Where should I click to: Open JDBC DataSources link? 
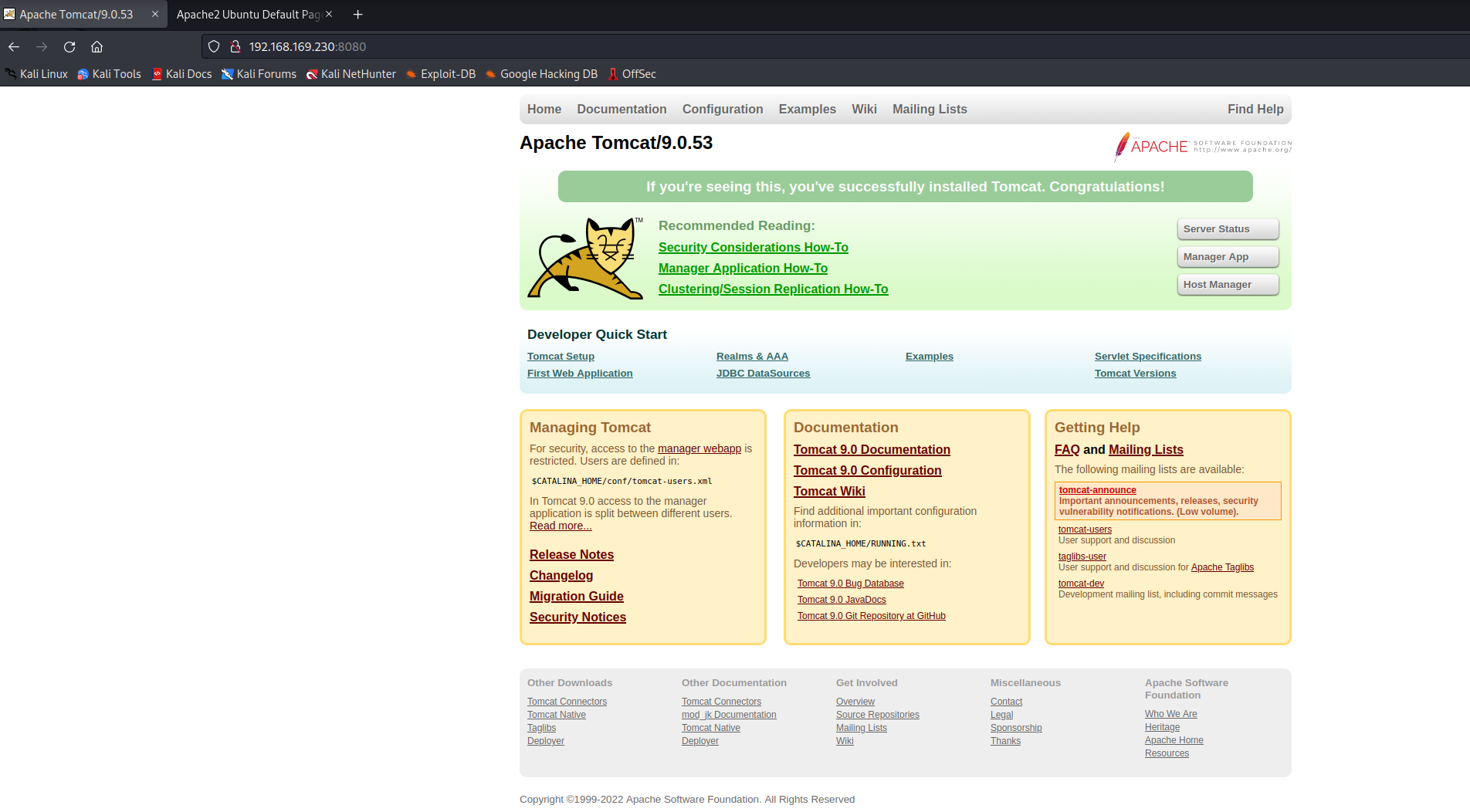763,374
